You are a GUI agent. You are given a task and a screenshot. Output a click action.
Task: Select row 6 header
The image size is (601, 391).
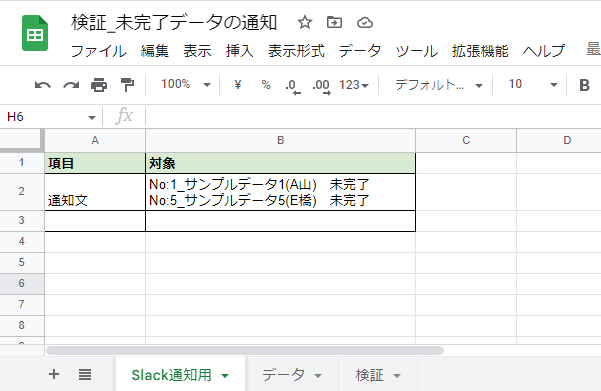pos(22,283)
